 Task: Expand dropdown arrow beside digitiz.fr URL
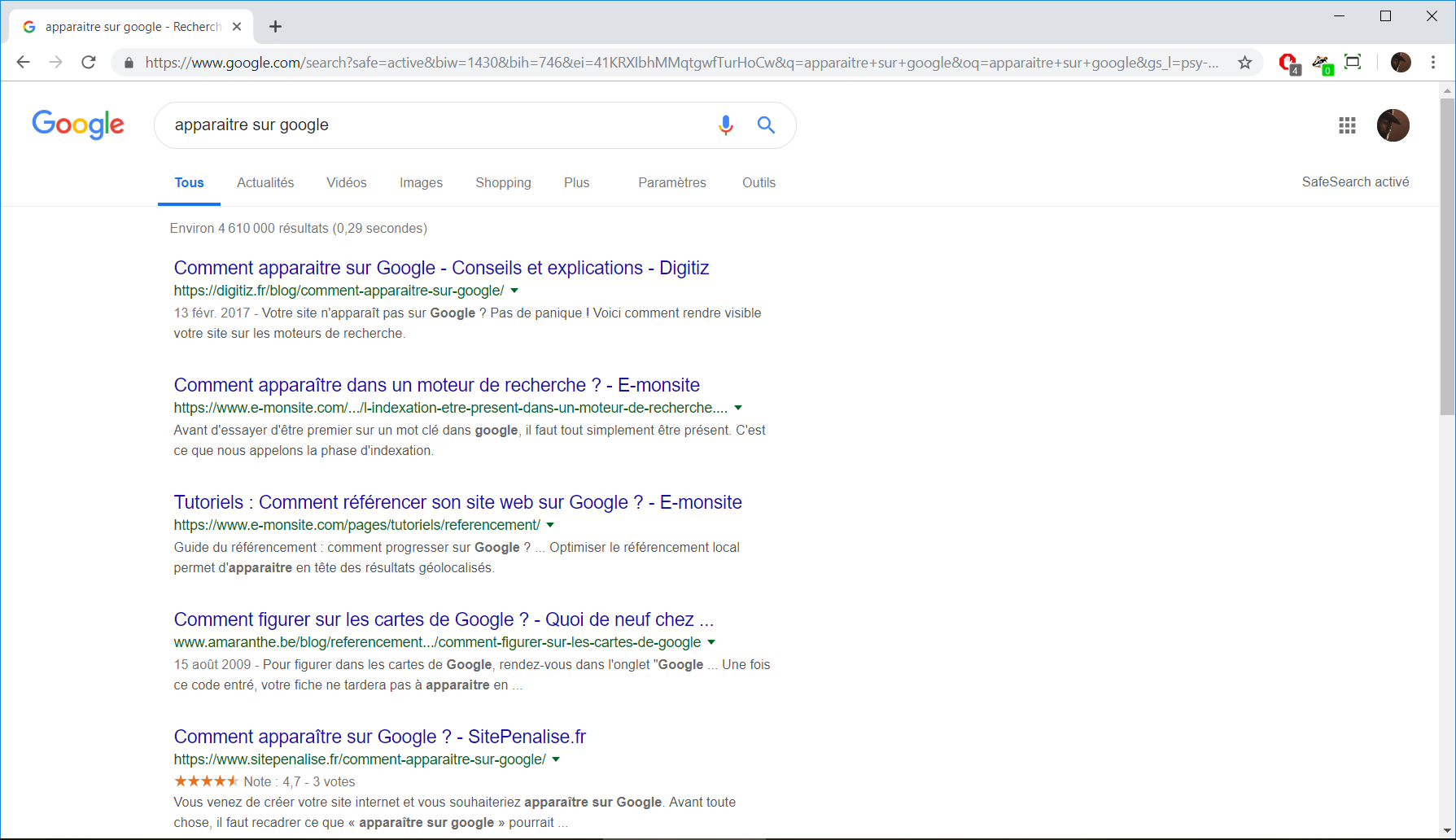coord(514,291)
